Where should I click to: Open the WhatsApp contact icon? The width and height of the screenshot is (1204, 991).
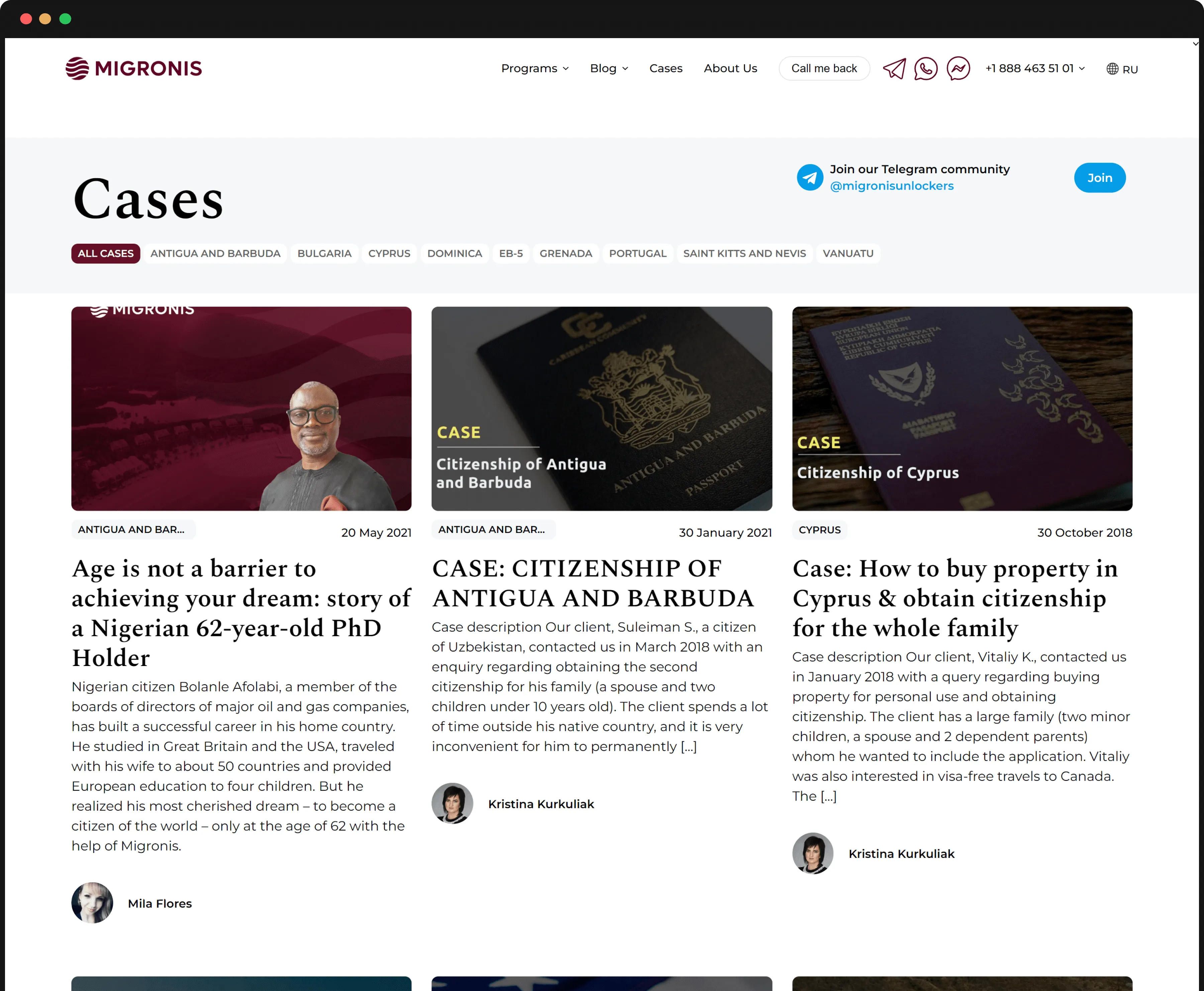[x=925, y=69]
